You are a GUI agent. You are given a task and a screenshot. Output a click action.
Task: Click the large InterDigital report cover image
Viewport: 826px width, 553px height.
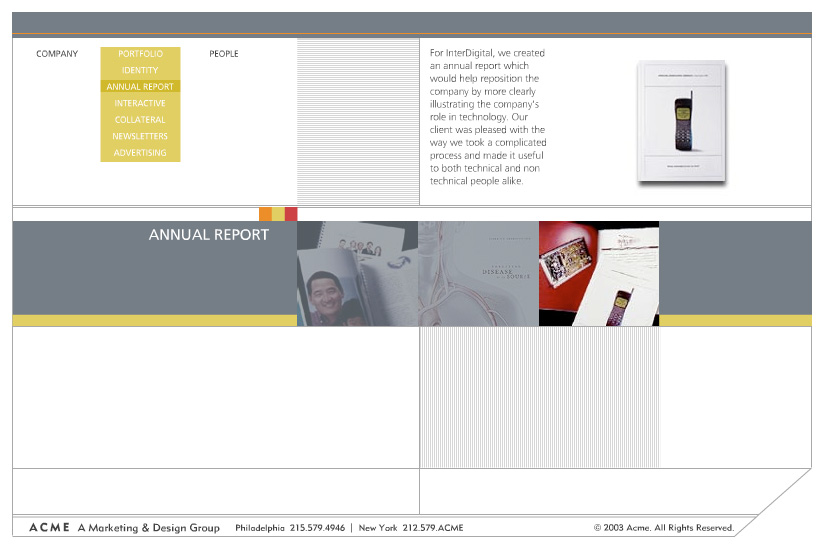click(682, 122)
